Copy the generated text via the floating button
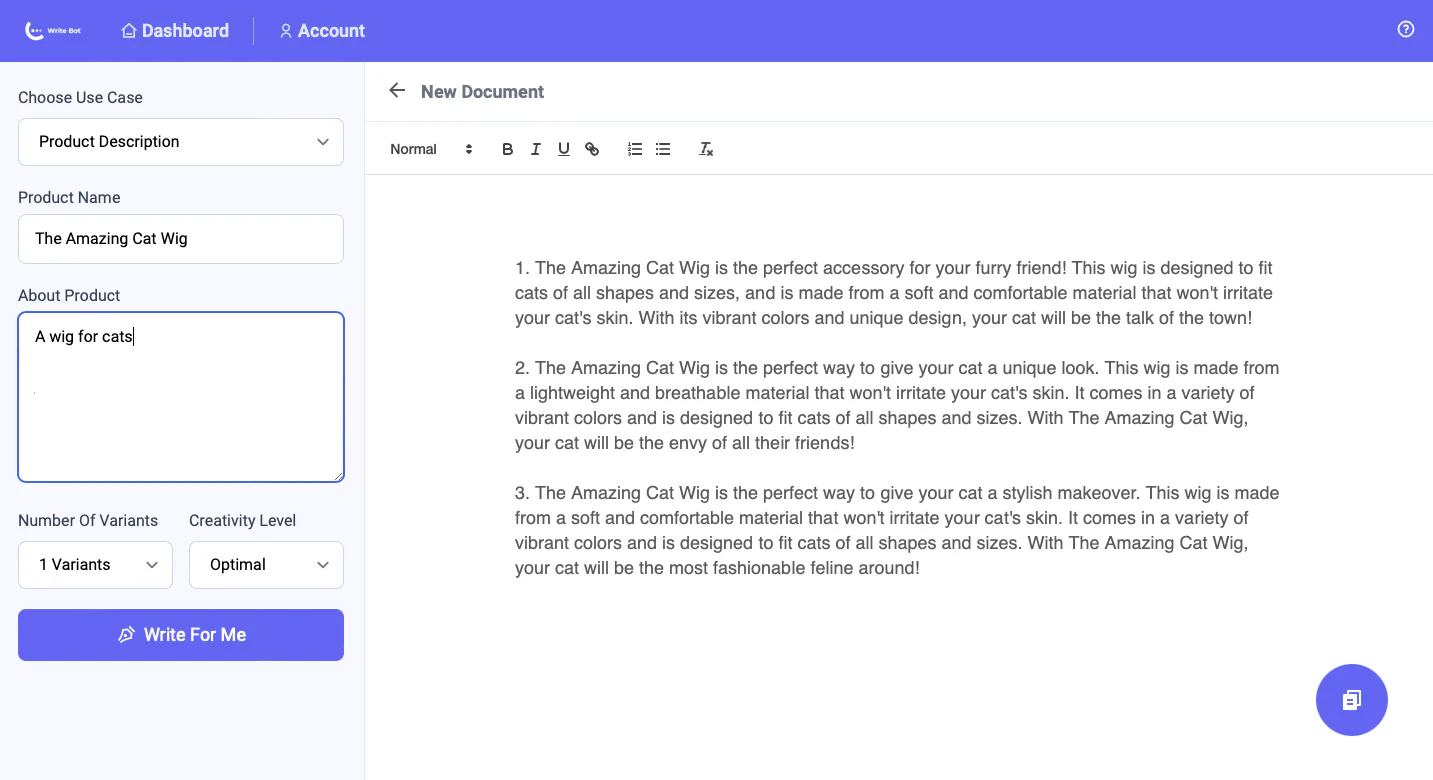The image size is (1433, 780). pyautogui.click(x=1351, y=700)
